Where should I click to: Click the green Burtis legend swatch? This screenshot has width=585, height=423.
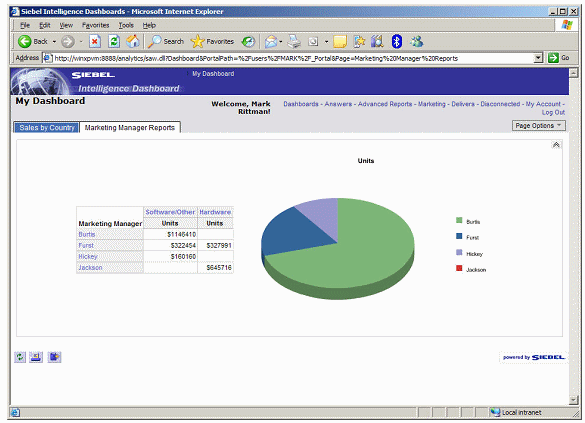pos(459,220)
